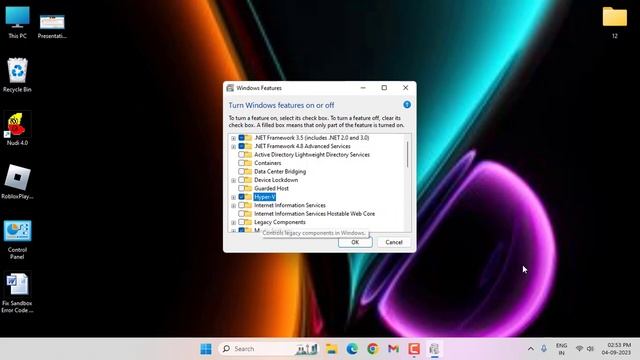The width and height of the screenshot is (640, 360).
Task: Enable Device Lockdown checkbox
Action: pos(242,180)
